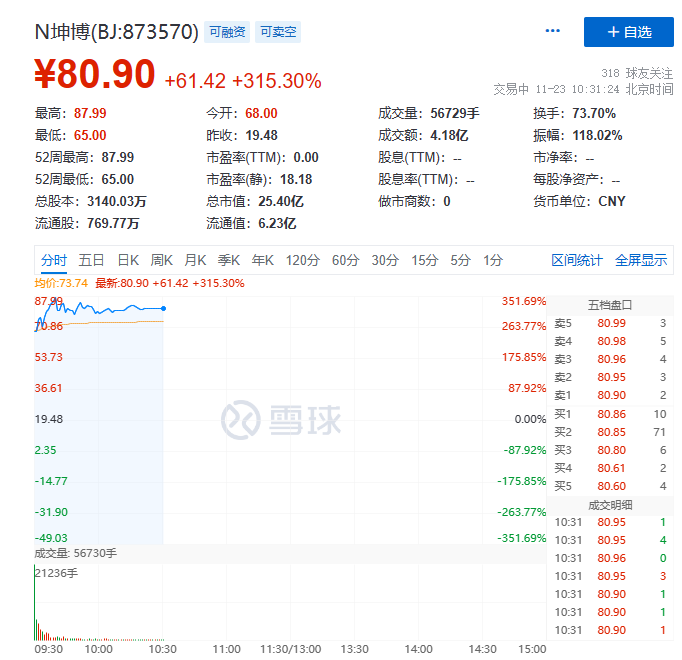Click the 买5 order row at 80.60
This screenshot has width=682, height=660.
tap(610, 486)
